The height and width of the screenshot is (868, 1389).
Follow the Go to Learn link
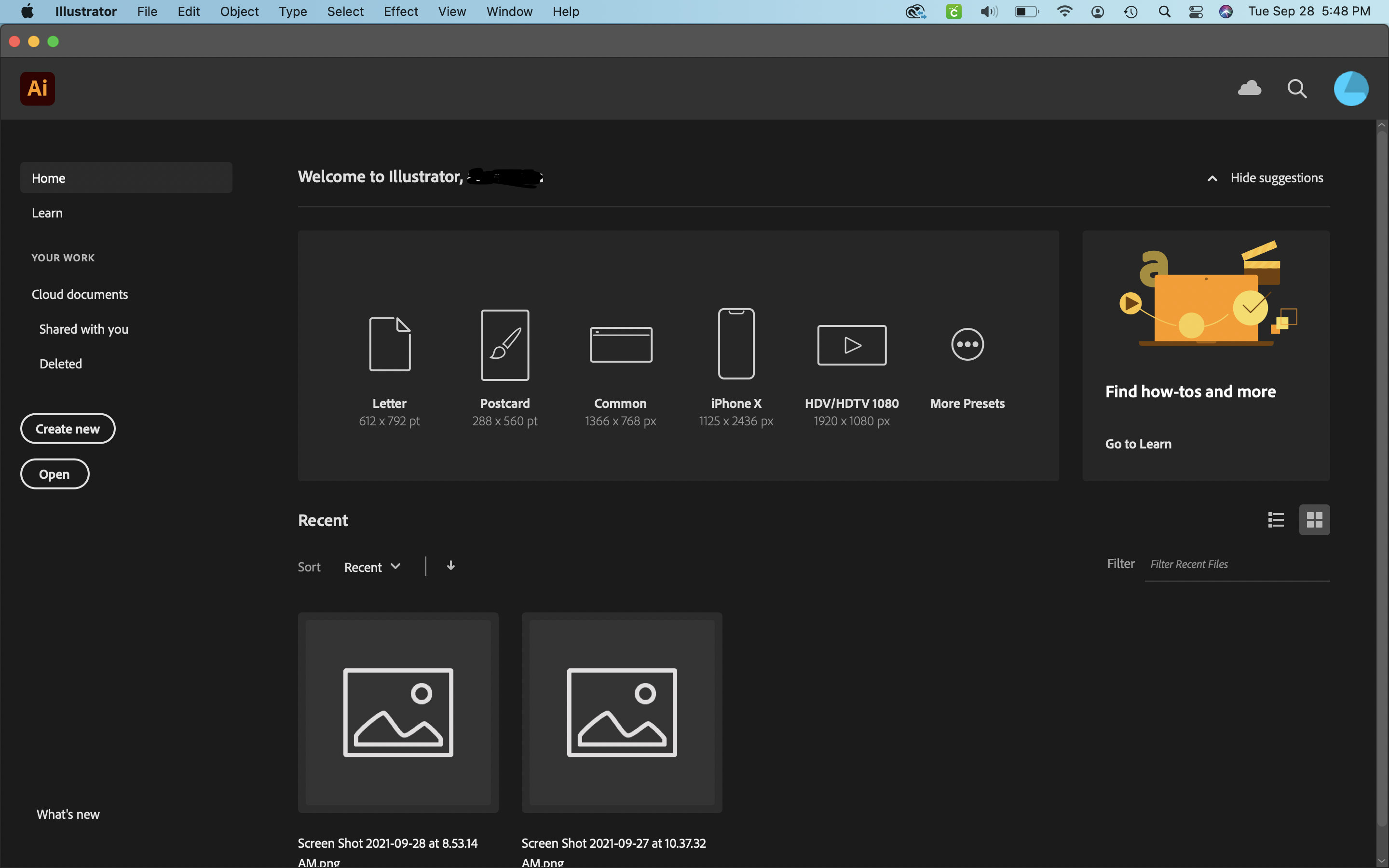1138,444
